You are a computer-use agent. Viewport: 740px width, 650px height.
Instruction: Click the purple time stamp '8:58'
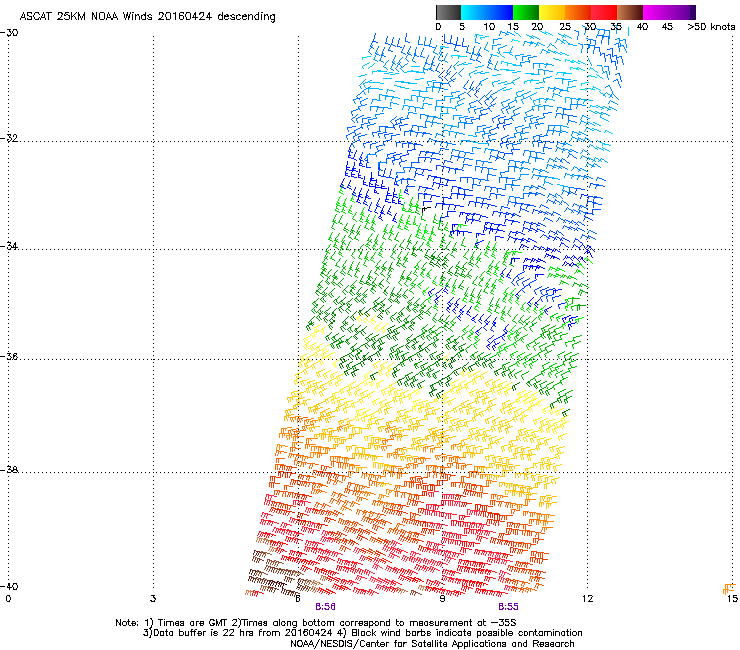tap(325, 607)
